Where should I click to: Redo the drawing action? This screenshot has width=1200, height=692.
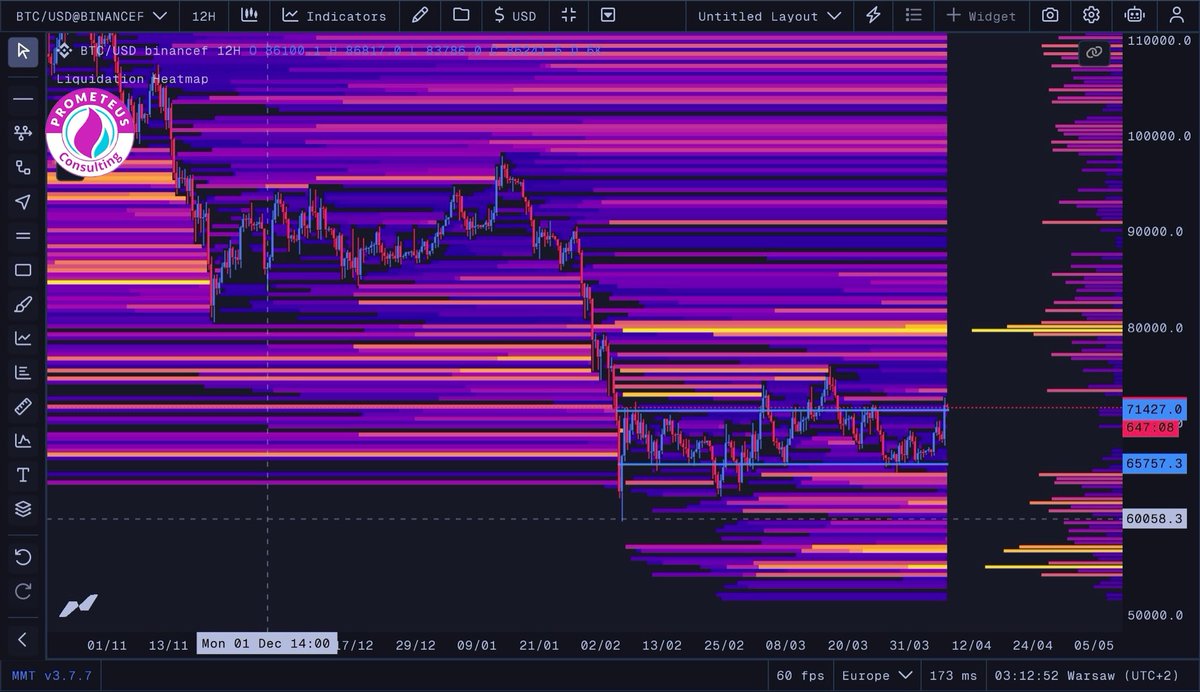click(23, 591)
